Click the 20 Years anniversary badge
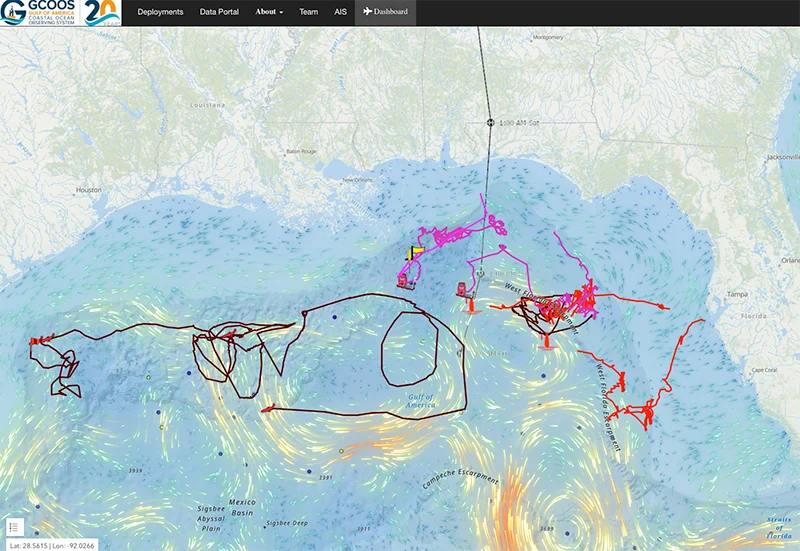The width and height of the screenshot is (800, 551). pos(102,13)
